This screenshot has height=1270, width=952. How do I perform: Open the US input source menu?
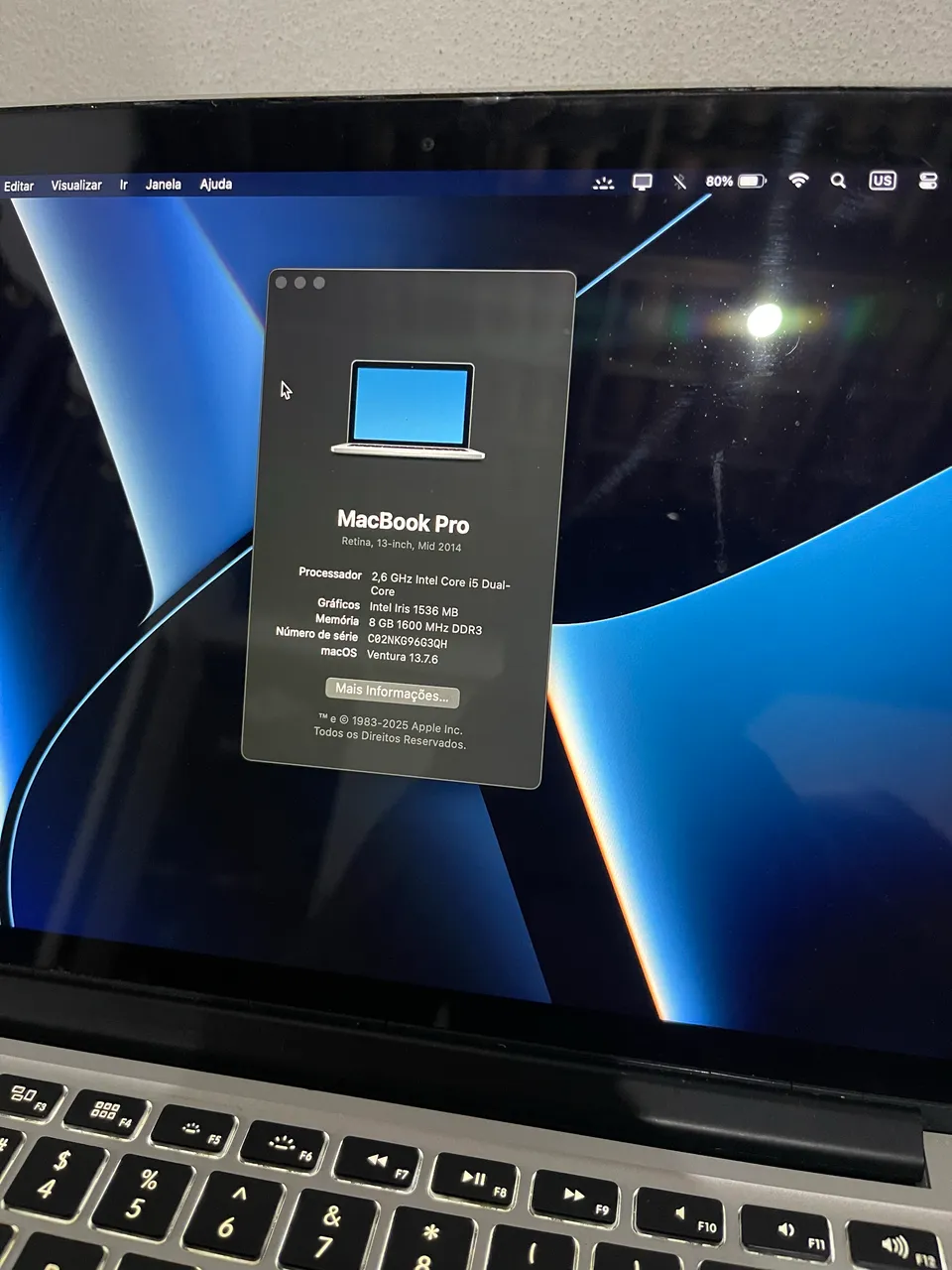tap(882, 180)
